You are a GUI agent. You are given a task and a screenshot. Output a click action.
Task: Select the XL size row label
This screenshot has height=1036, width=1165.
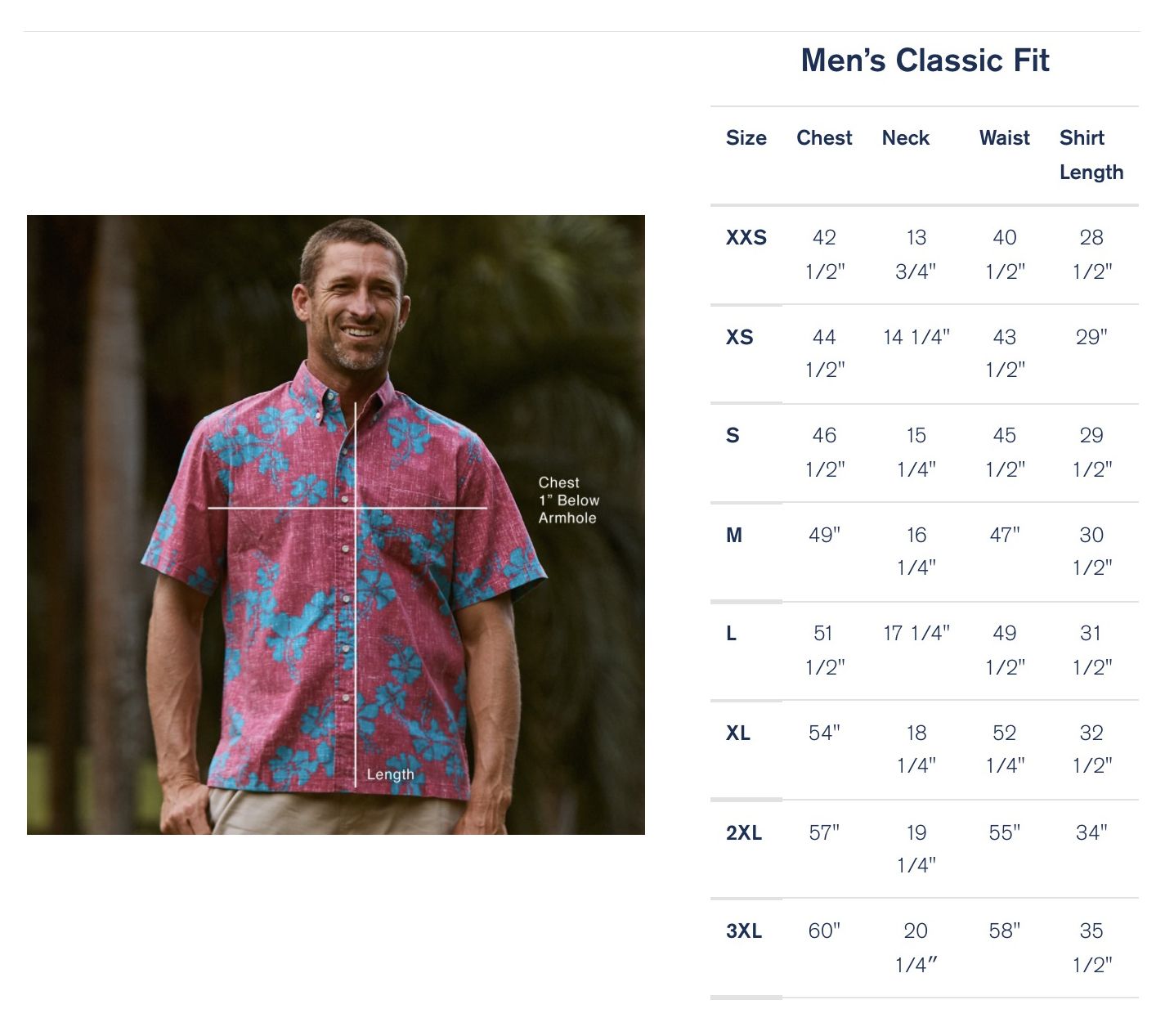point(738,733)
